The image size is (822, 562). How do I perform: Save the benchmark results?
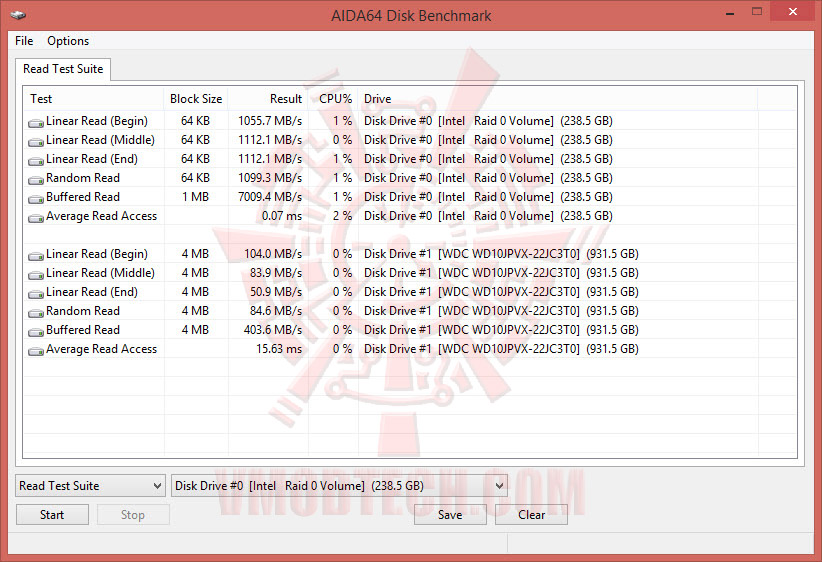pos(450,515)
